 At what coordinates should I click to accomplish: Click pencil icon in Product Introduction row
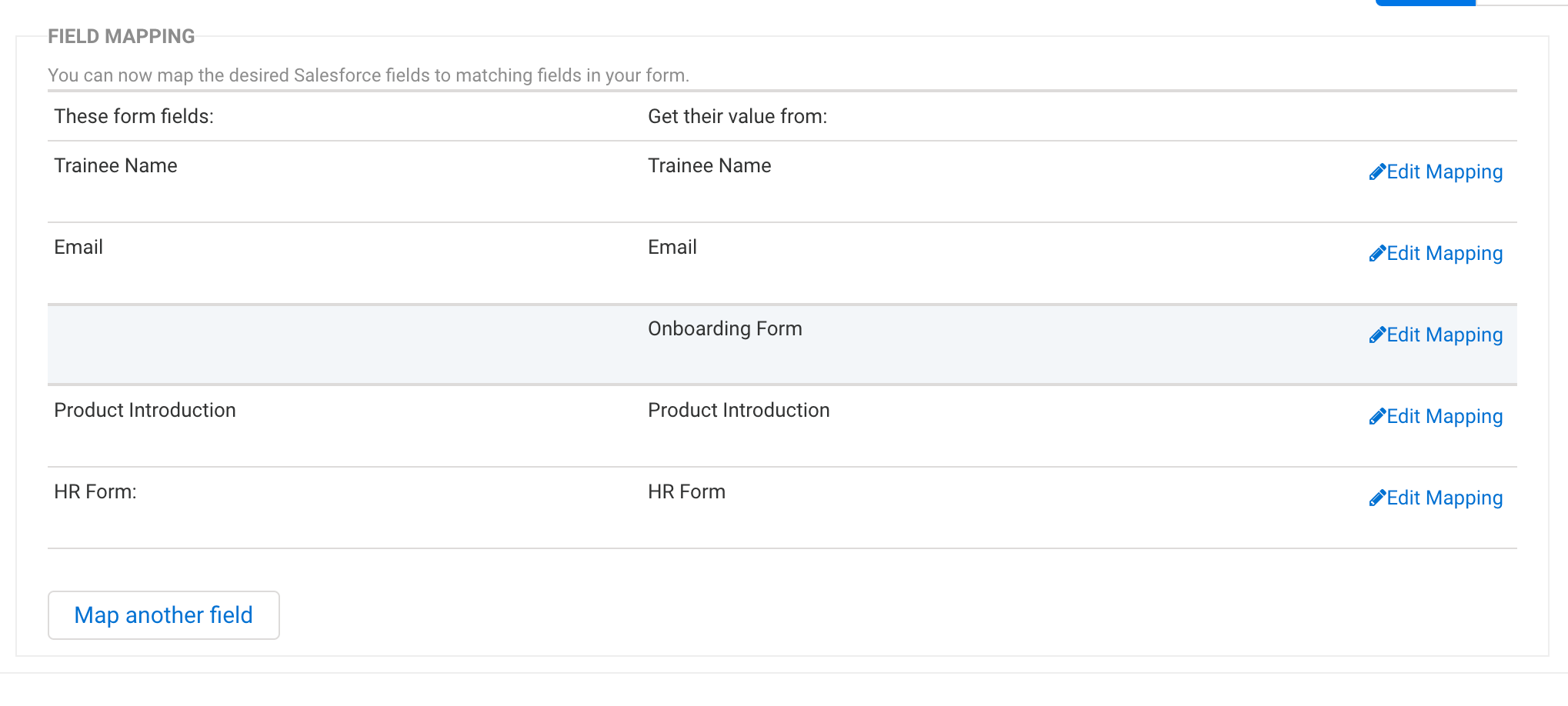pos(1377,417)
